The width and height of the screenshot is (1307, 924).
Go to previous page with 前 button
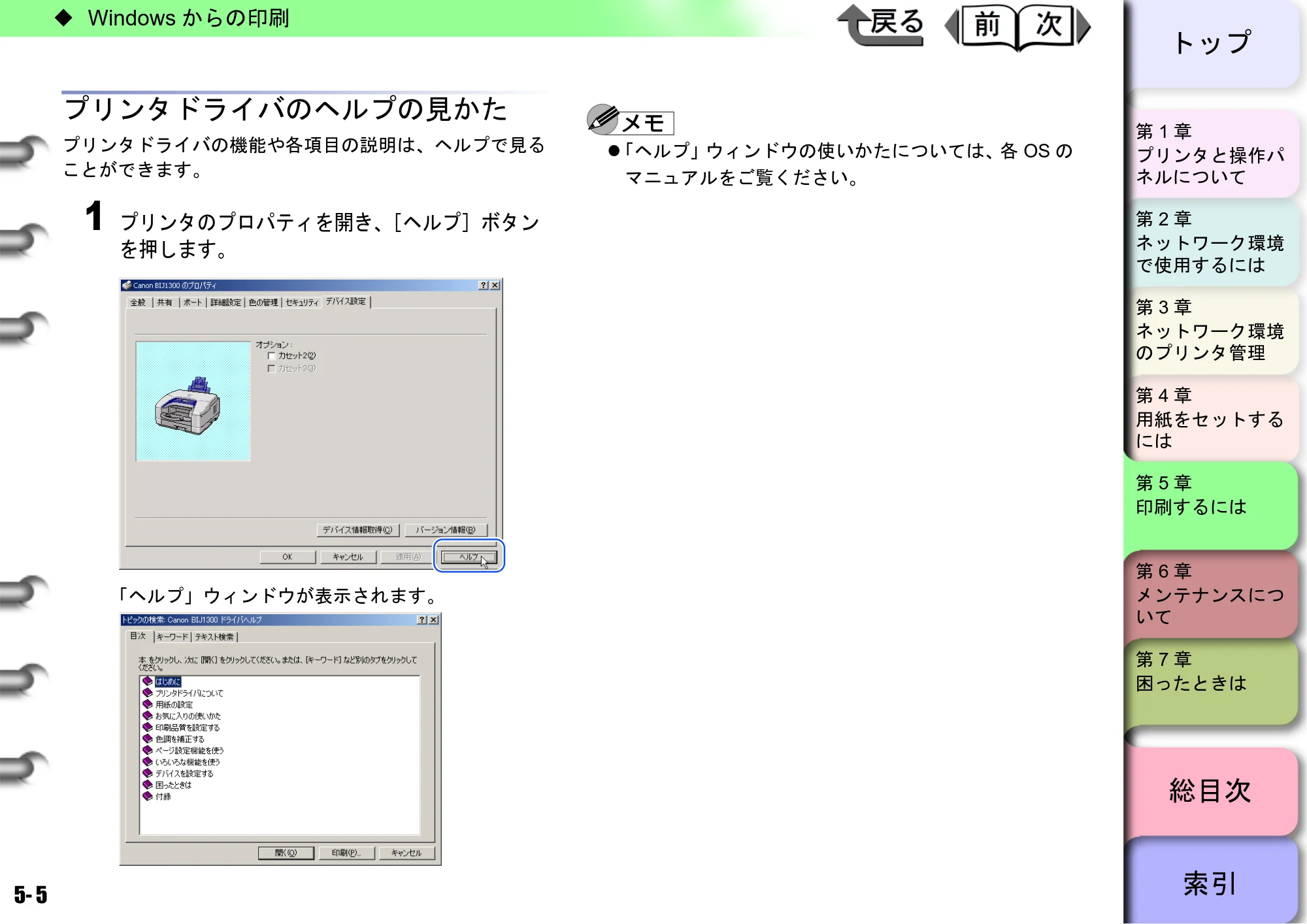(x=982, y=26)
